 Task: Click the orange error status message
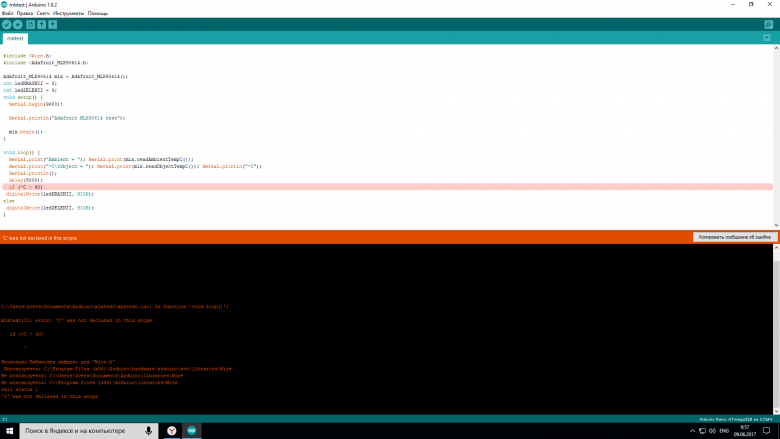click(x=40, y=238)
